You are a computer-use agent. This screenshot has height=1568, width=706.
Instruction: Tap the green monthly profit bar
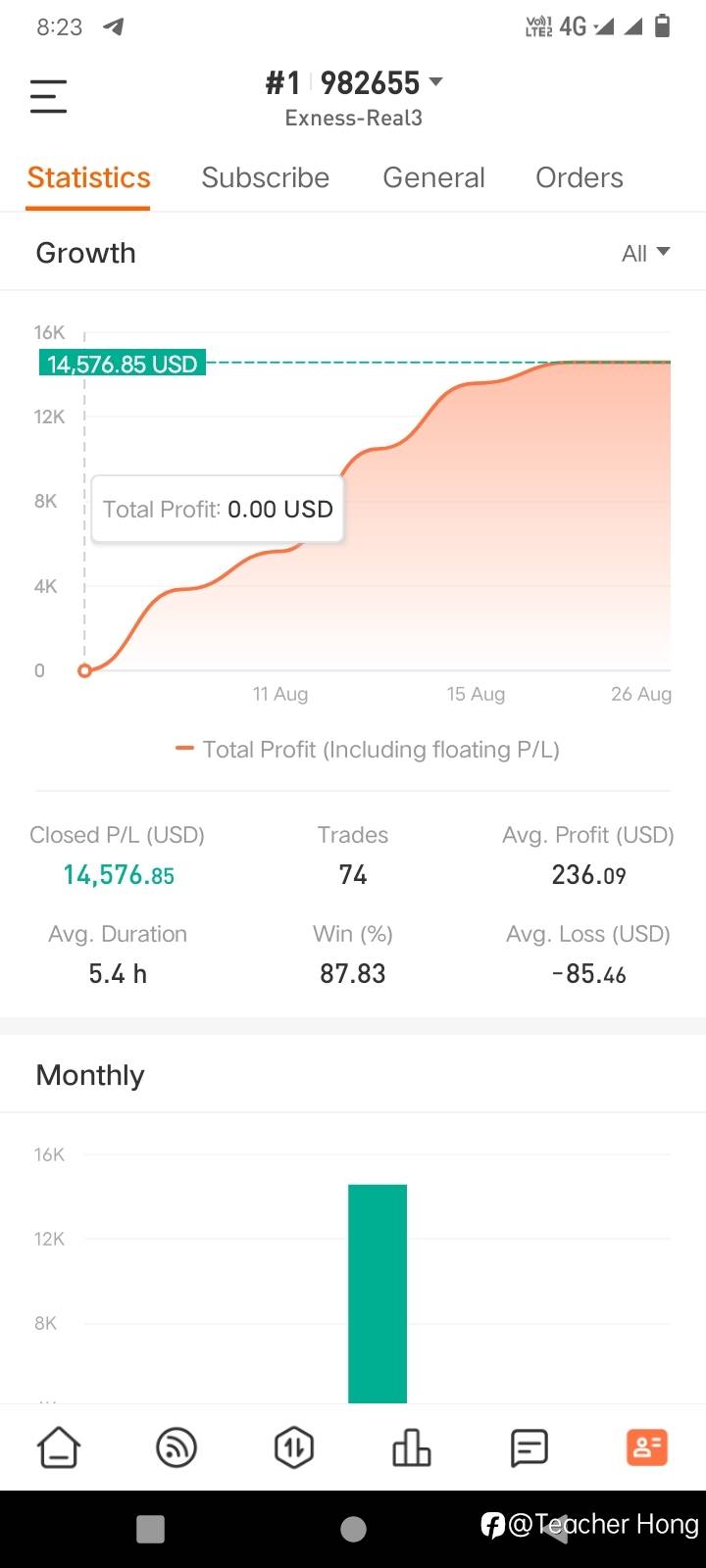pyautogui.click(x=378, y=1294)
